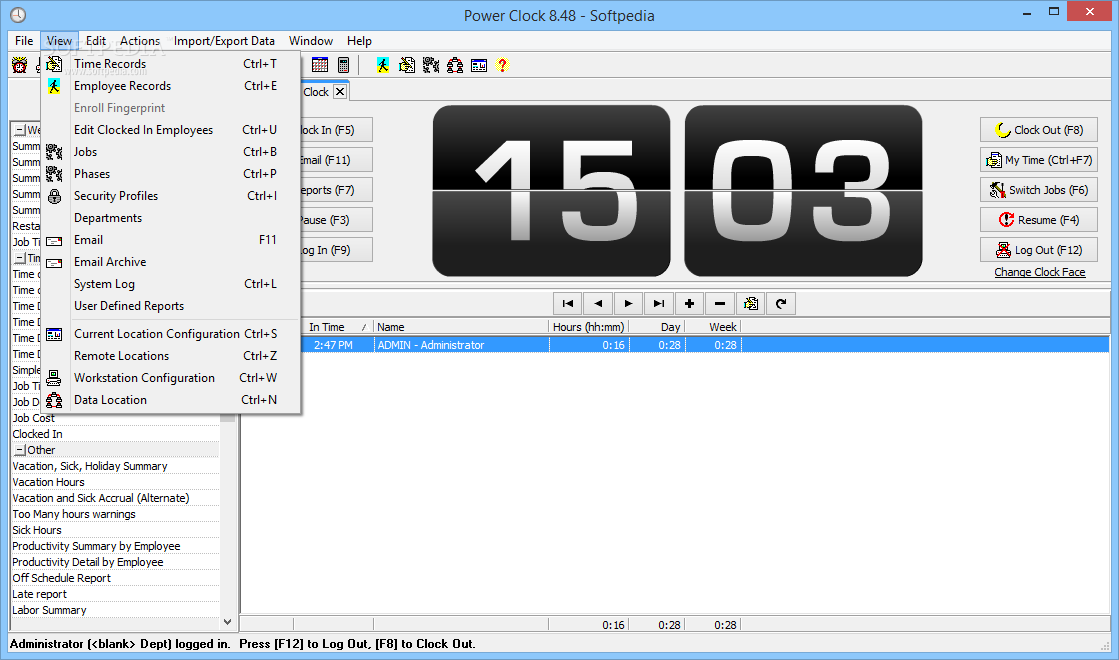
Task: Open the calendar toolbar icon
Action: tap(320, 66)
